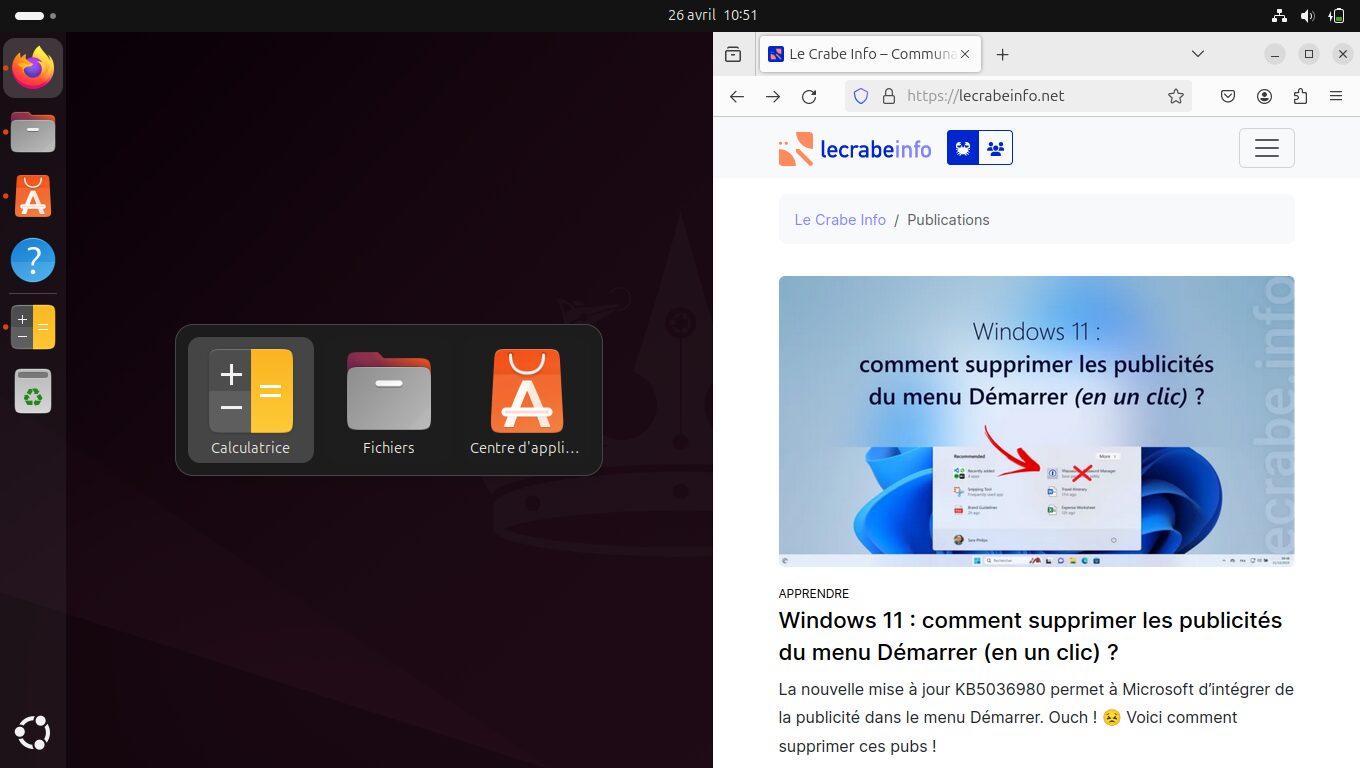Open the Trash in the dock
Image resolution: width=1360 pixels, height=768 pixels.
coord(33,391)
